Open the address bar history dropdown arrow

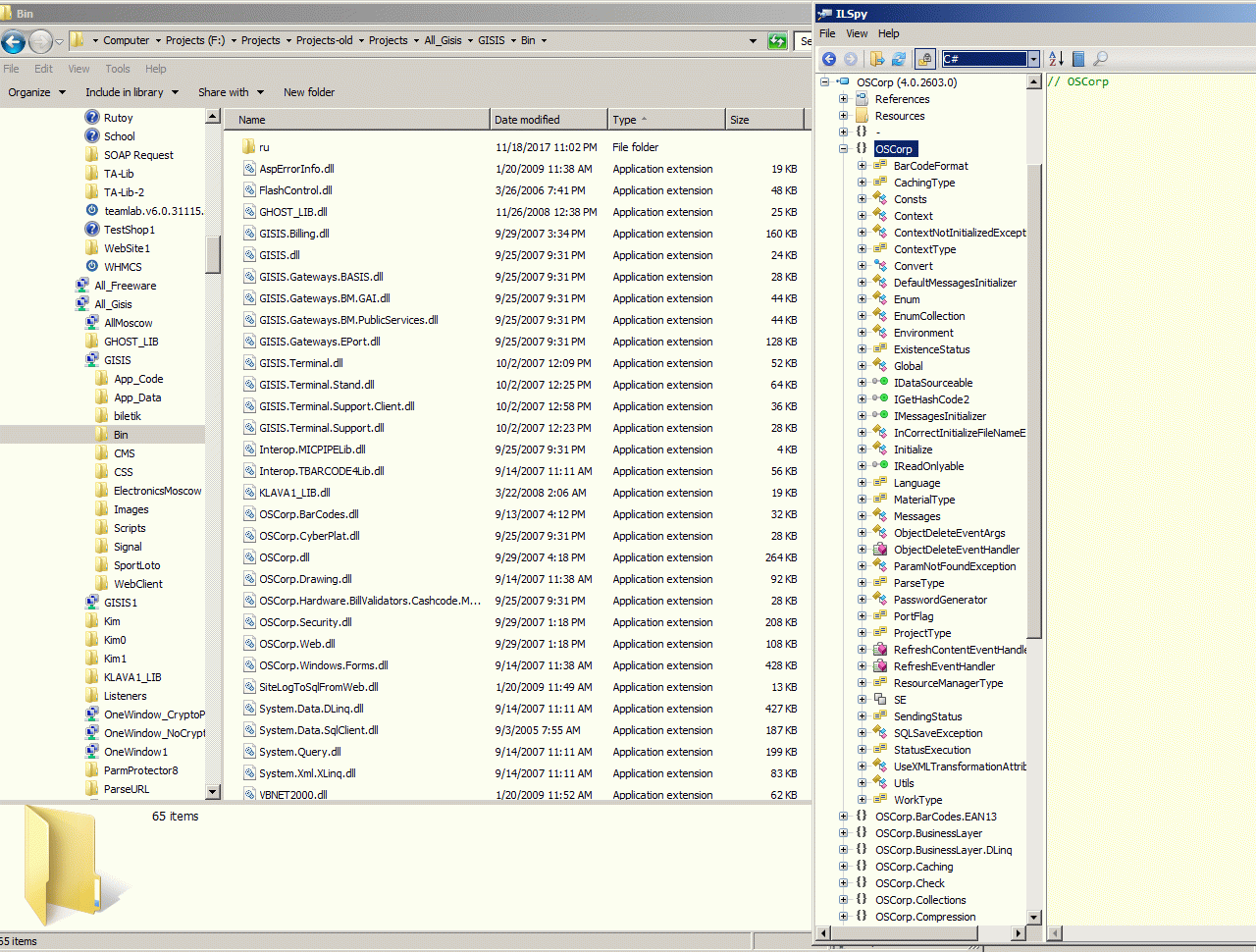pos(753,41)
